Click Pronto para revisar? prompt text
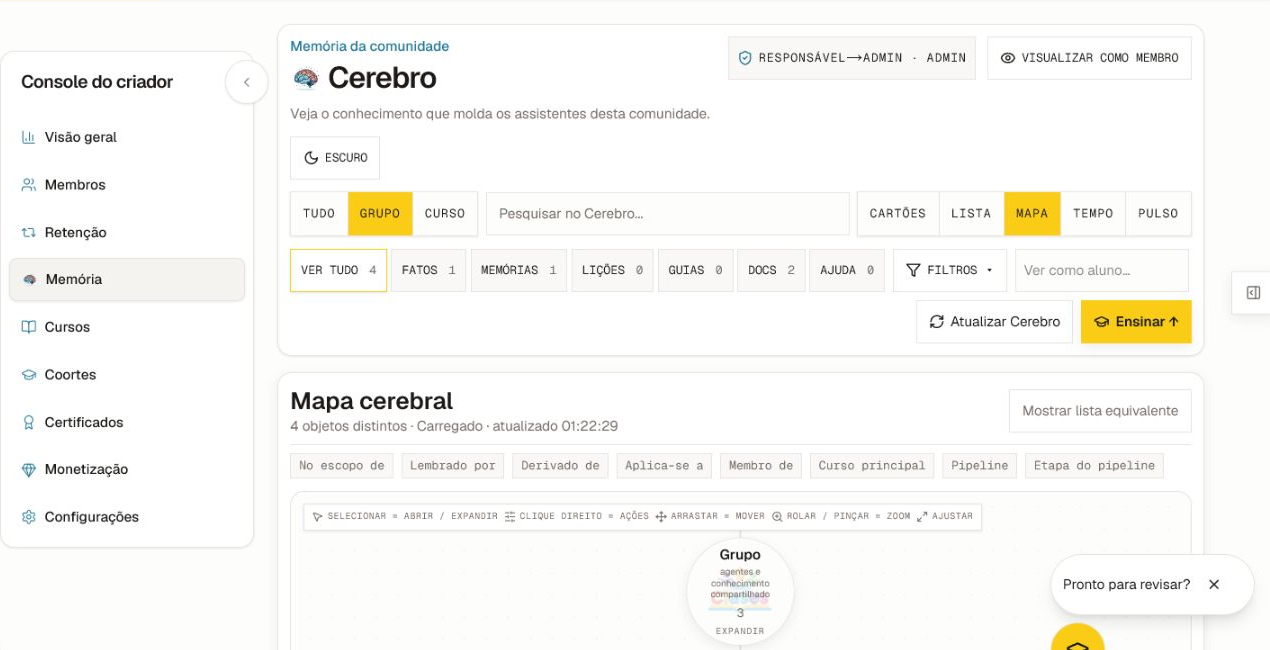1270x650 pixels. 1126,585
